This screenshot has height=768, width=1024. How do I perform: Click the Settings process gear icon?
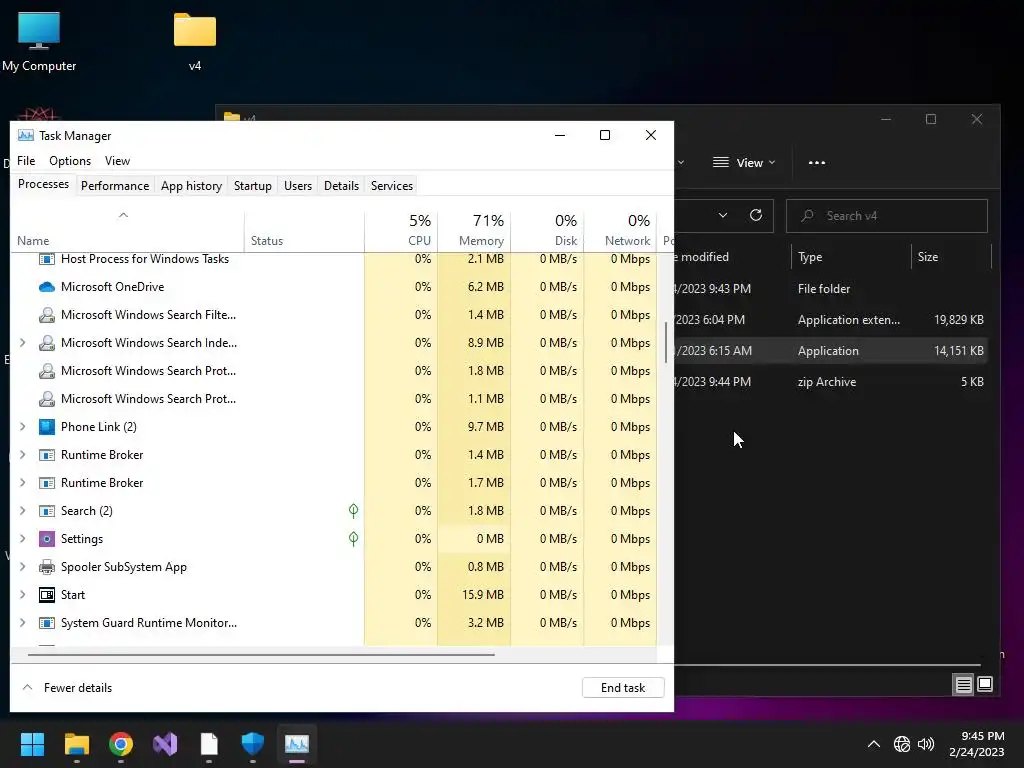point(46,539)
